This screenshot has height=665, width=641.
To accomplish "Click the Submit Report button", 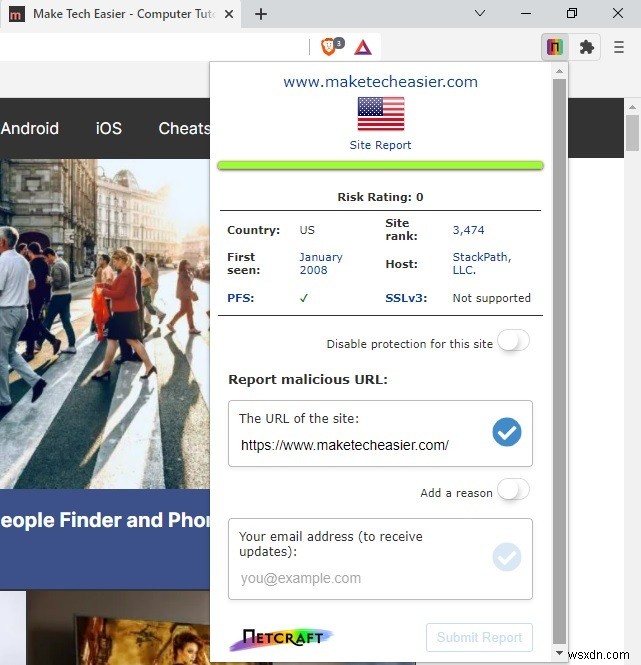I will click(479, 637).
